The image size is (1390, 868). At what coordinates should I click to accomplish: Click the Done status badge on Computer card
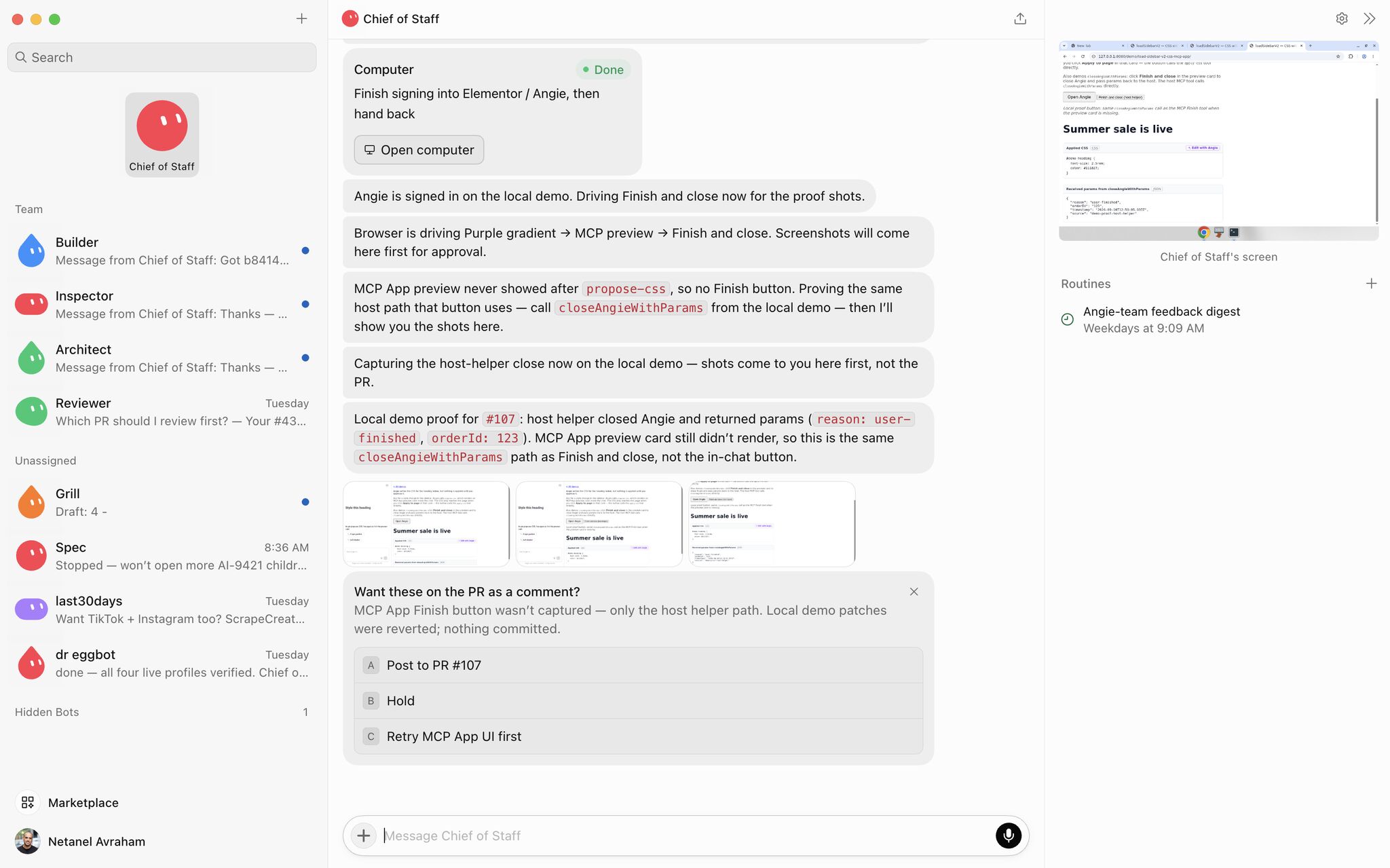(603, 70)
